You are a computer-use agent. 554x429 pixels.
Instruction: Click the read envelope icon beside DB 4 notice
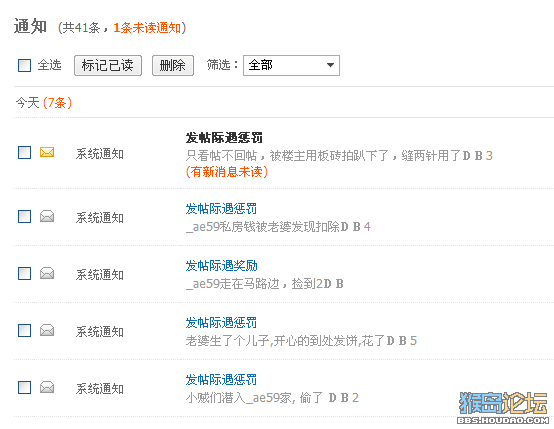point(47,216)
